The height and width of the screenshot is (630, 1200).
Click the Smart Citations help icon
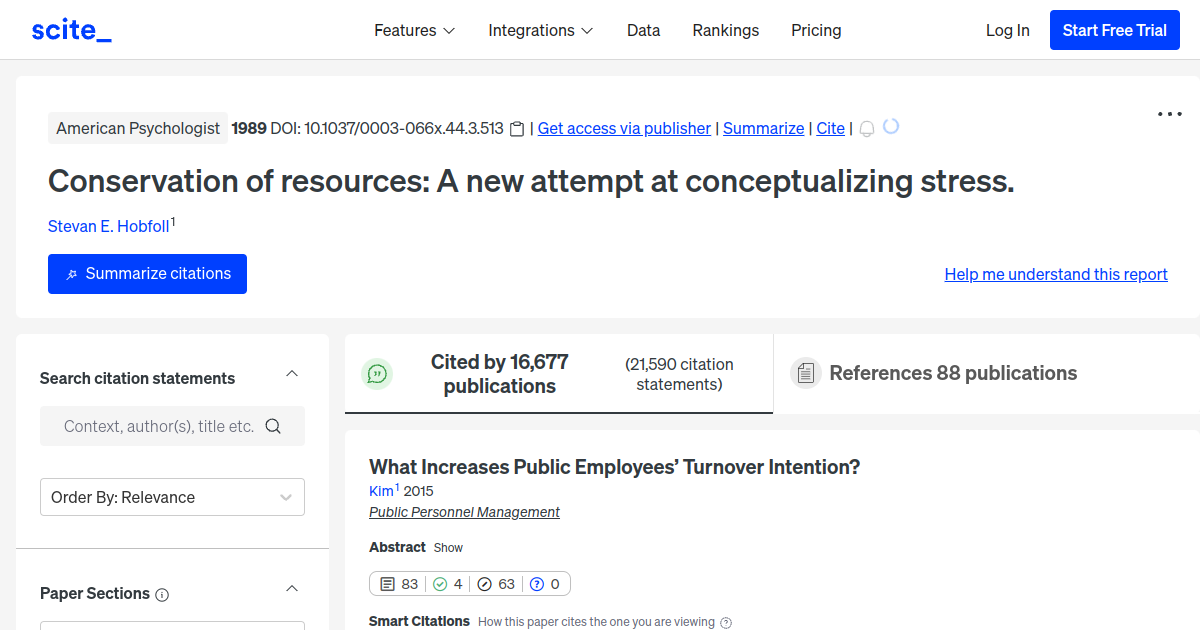coord(726,622)
